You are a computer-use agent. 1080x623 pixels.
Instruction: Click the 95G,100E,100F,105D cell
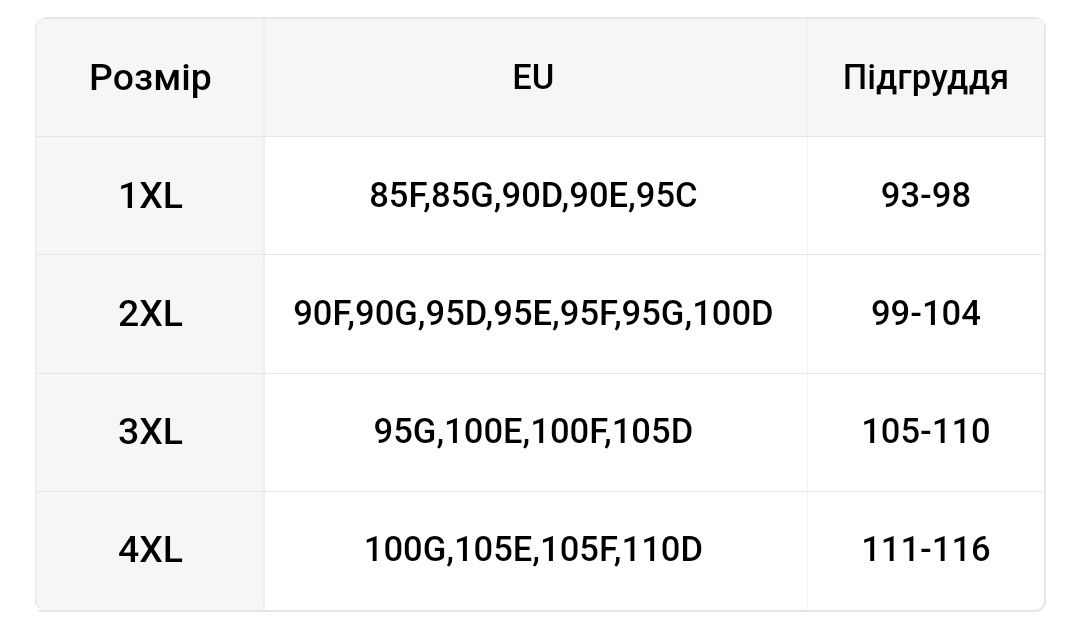533,432
